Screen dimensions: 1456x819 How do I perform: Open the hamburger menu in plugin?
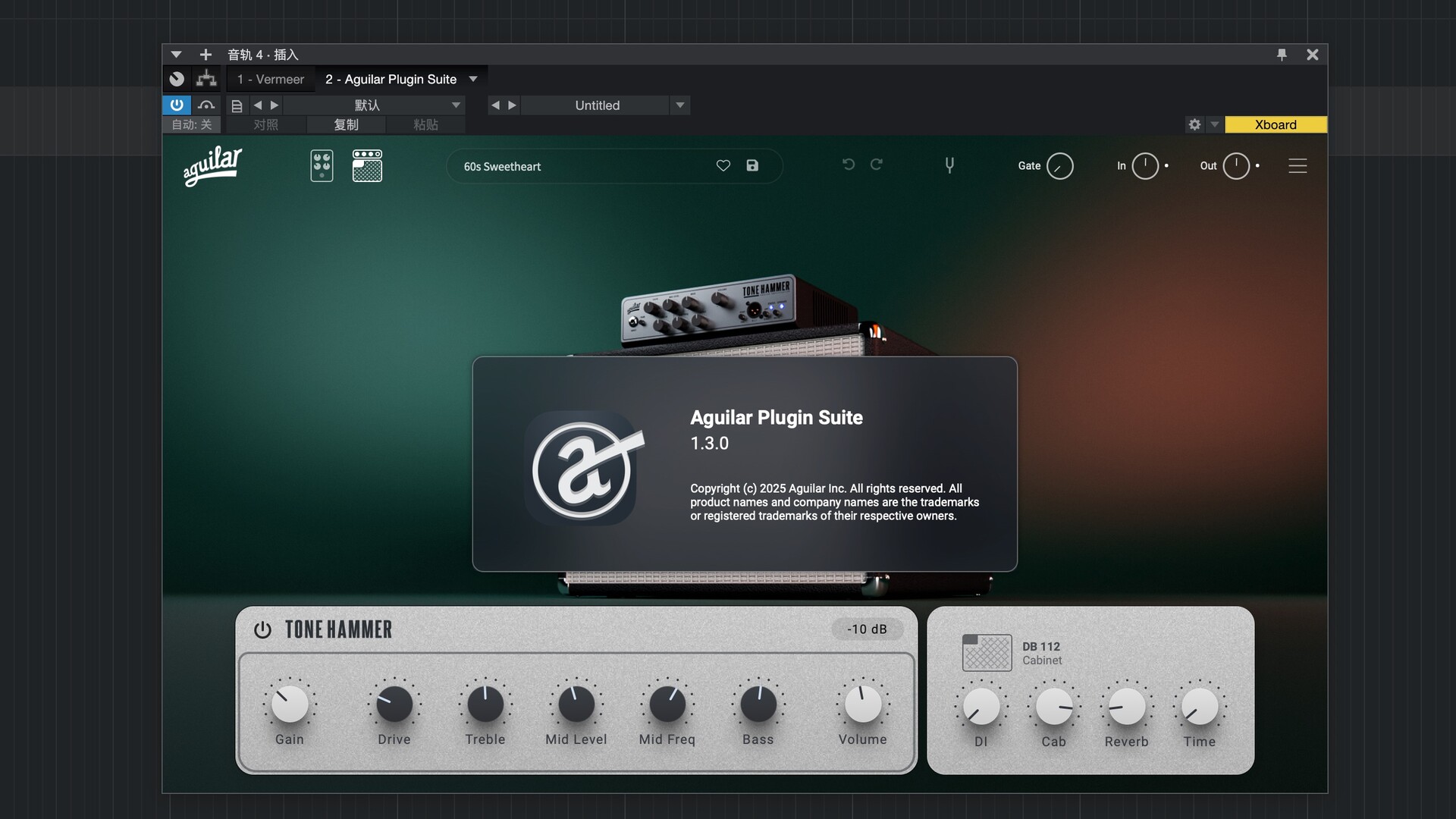click(1298, 166)
